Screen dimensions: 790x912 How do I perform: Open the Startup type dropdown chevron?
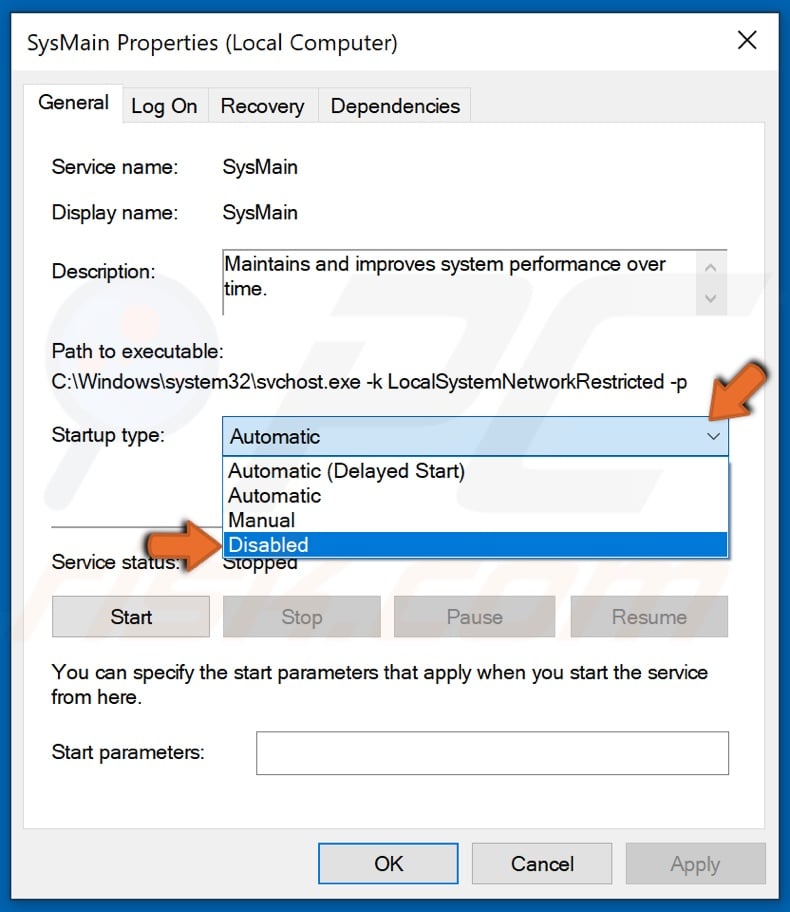coord(712,436)
